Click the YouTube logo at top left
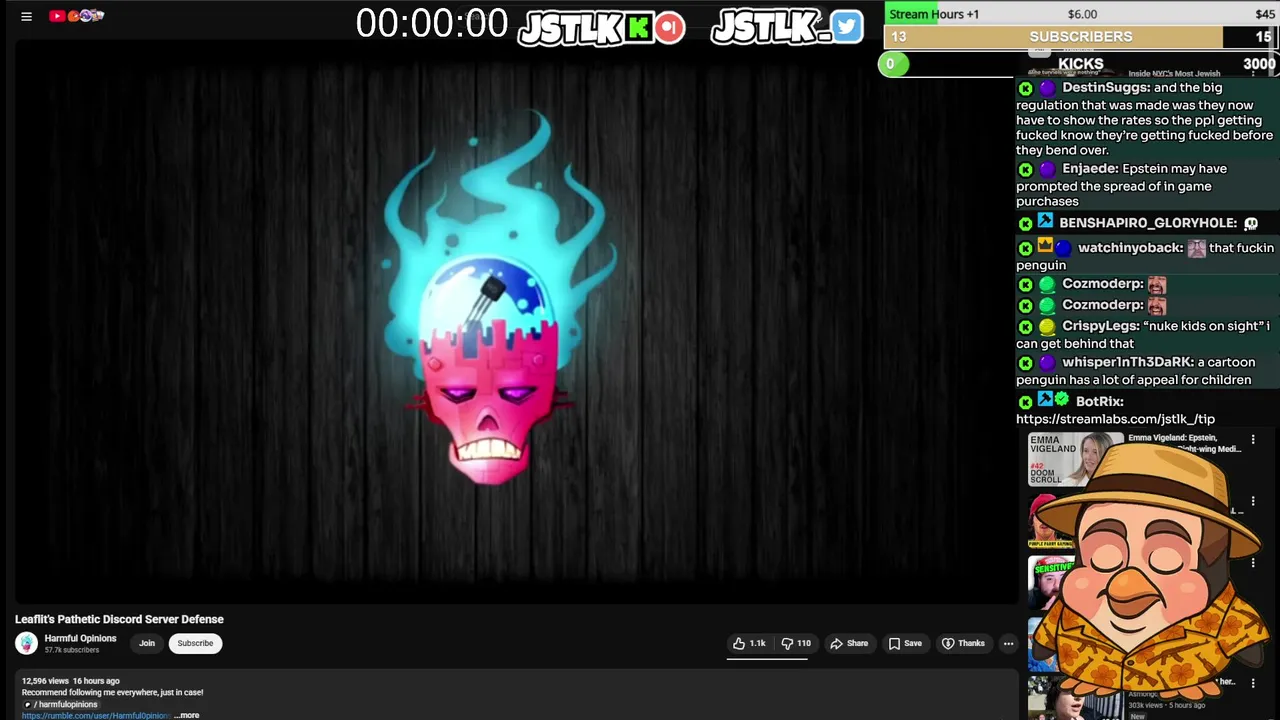 point(76,15)
